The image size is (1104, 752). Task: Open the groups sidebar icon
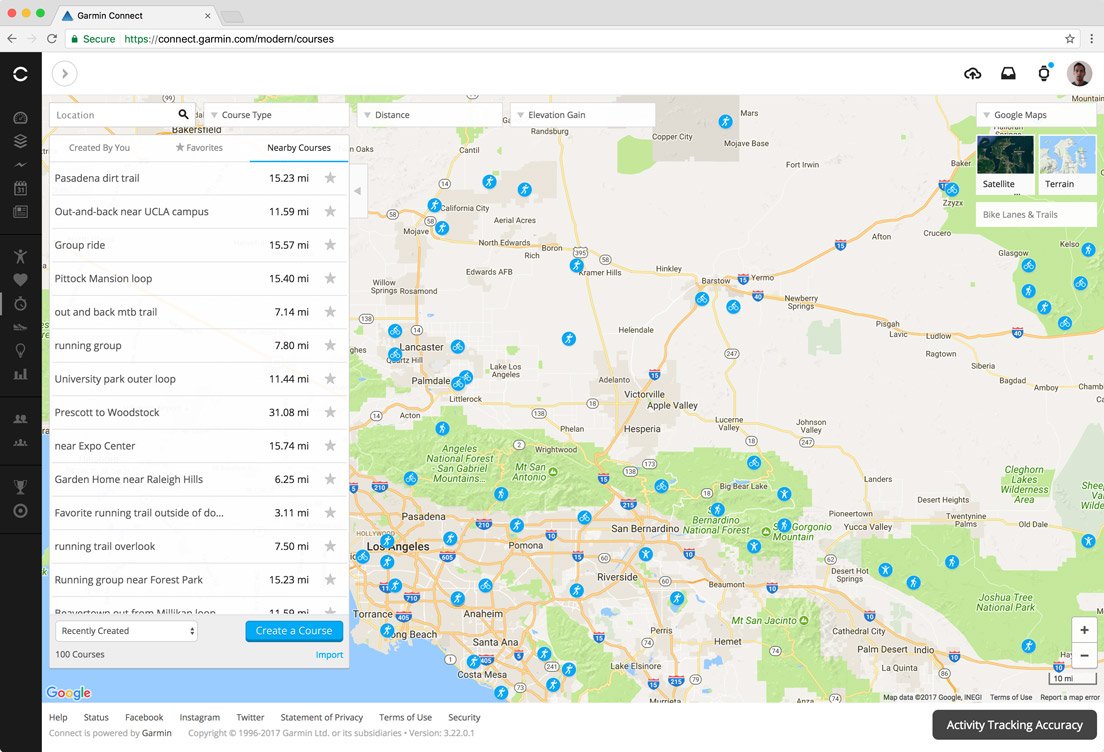click(x=20, y=442)
